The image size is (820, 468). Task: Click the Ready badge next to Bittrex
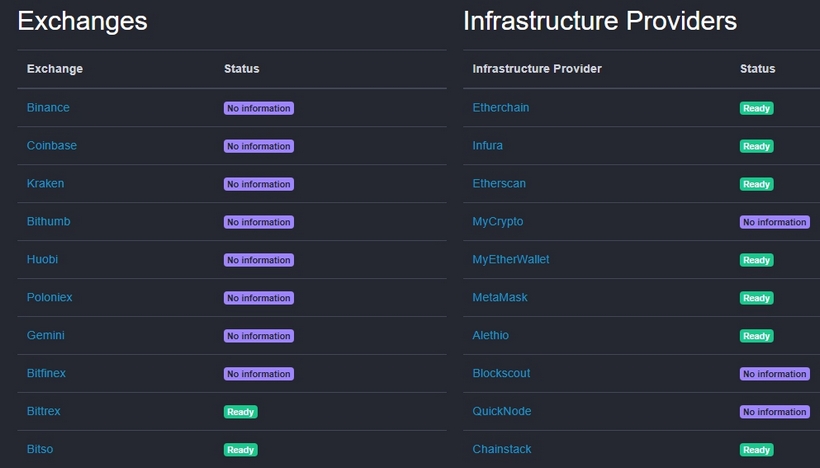click(x=241, y=412)
